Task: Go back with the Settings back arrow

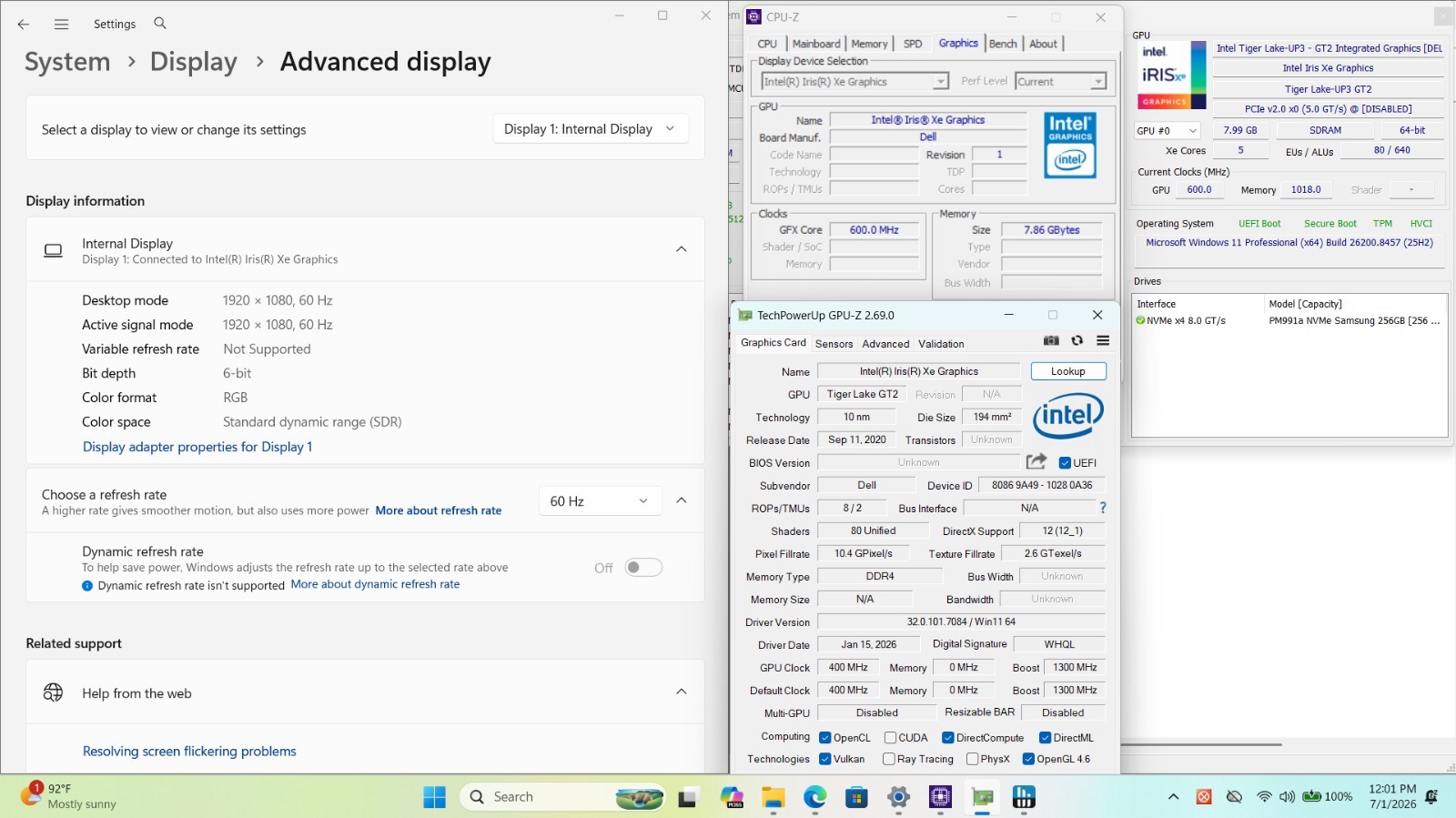Action: (24, 25)
